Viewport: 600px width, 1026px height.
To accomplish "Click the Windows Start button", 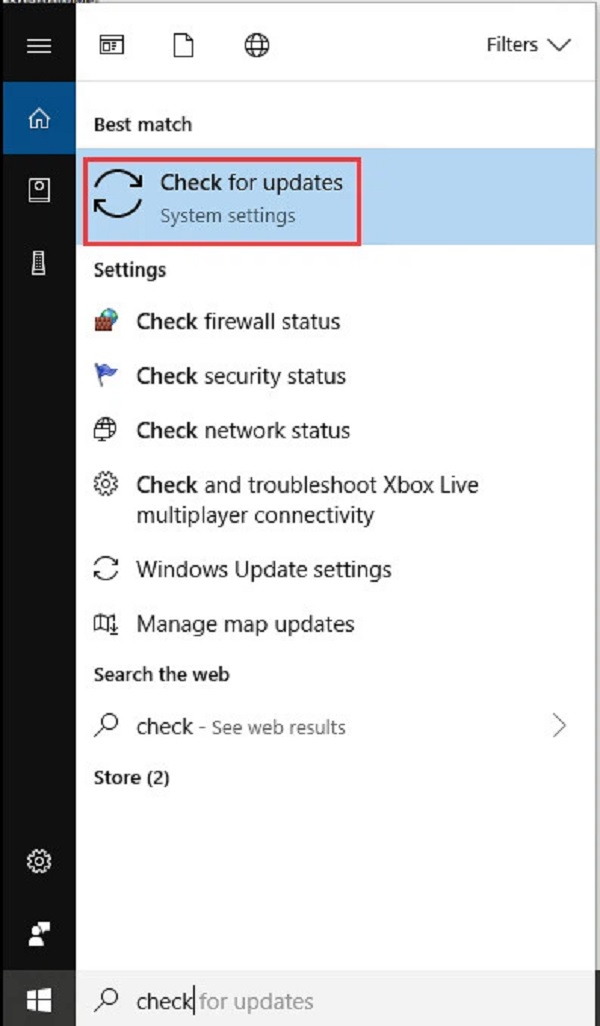I will pos(38,1000).
